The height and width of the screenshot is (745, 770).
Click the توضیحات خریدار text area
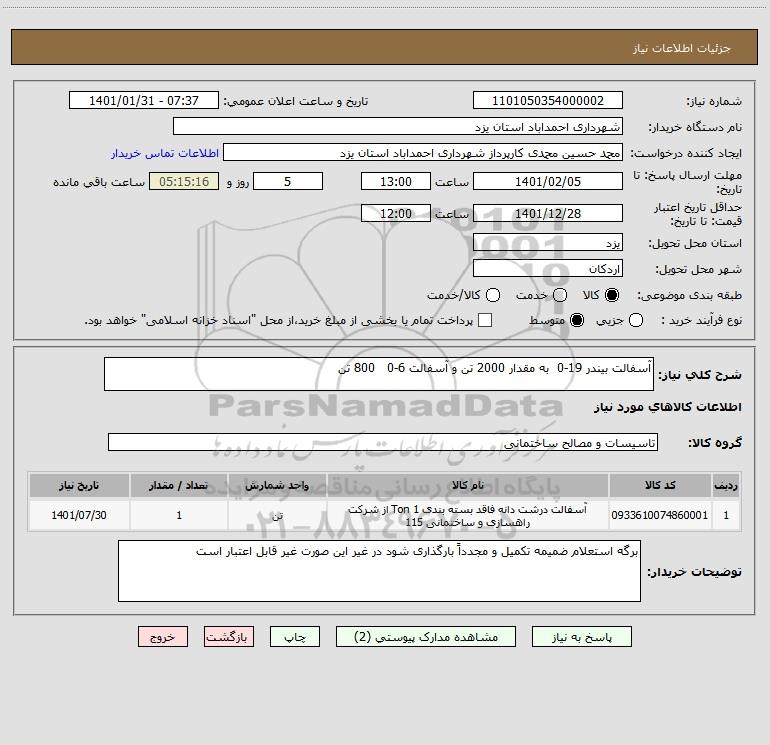(379, 571)
